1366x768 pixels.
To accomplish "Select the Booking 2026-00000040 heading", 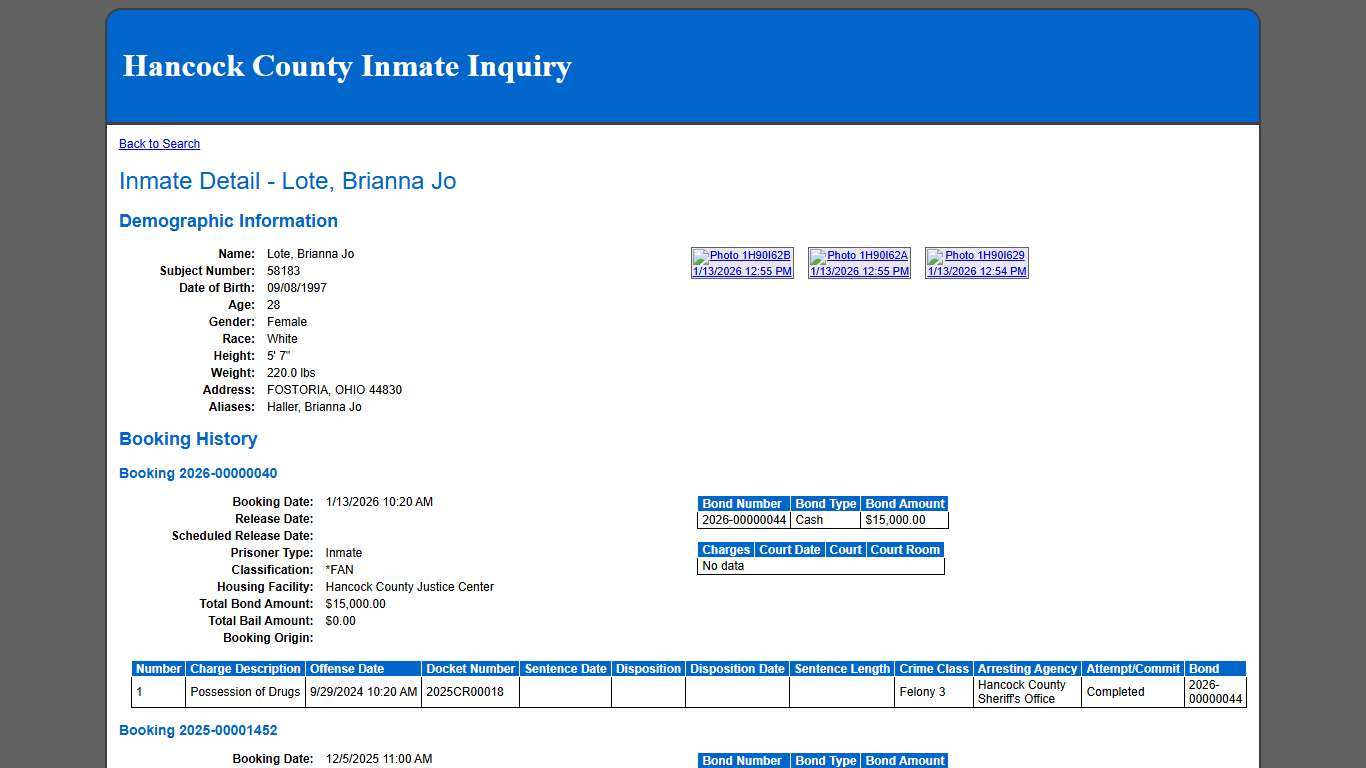I will pos(198,473).
